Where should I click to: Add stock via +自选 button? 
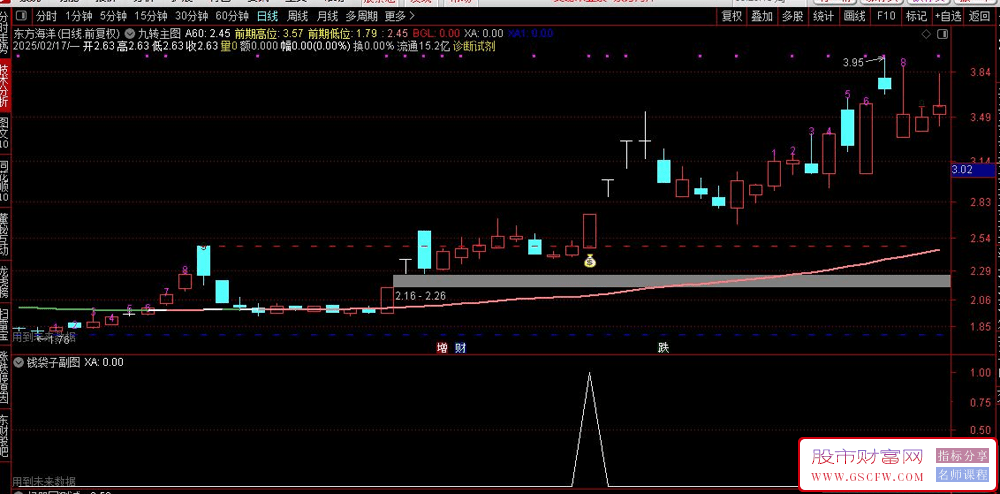[x=948, y=16]
